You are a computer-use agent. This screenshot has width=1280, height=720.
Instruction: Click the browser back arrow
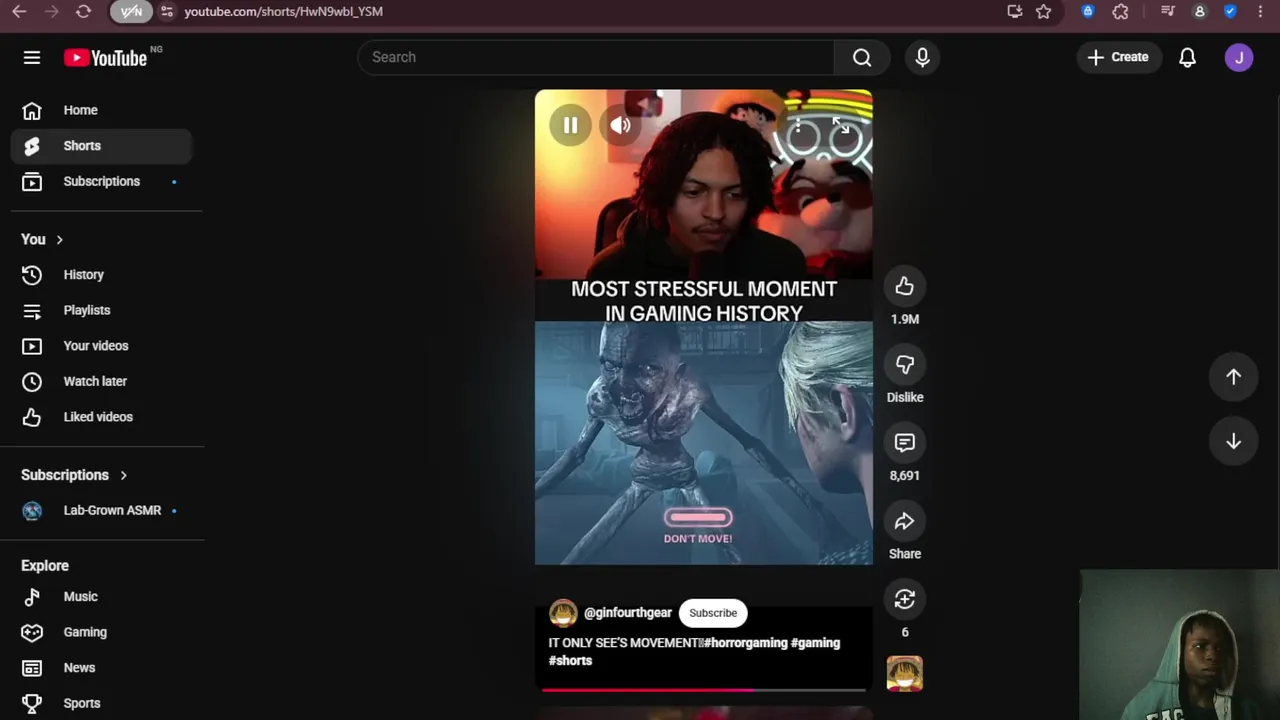(x=19, y=11)
